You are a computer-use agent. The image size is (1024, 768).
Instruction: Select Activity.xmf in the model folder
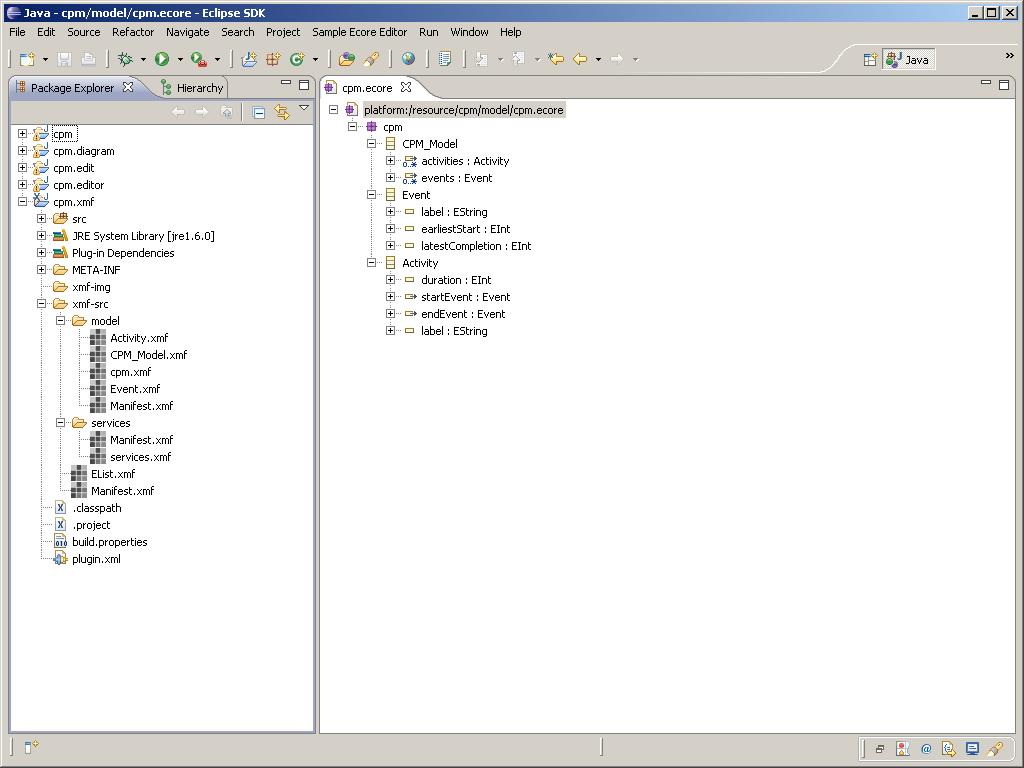(138, 338)
